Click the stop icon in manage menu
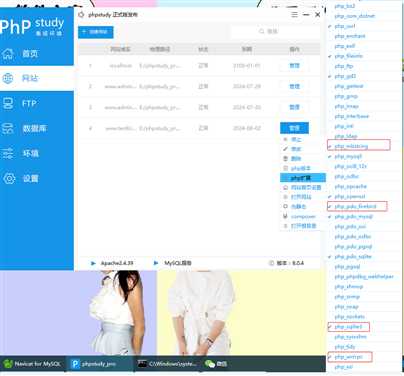The image size is (404, 376). click(285, 139)
